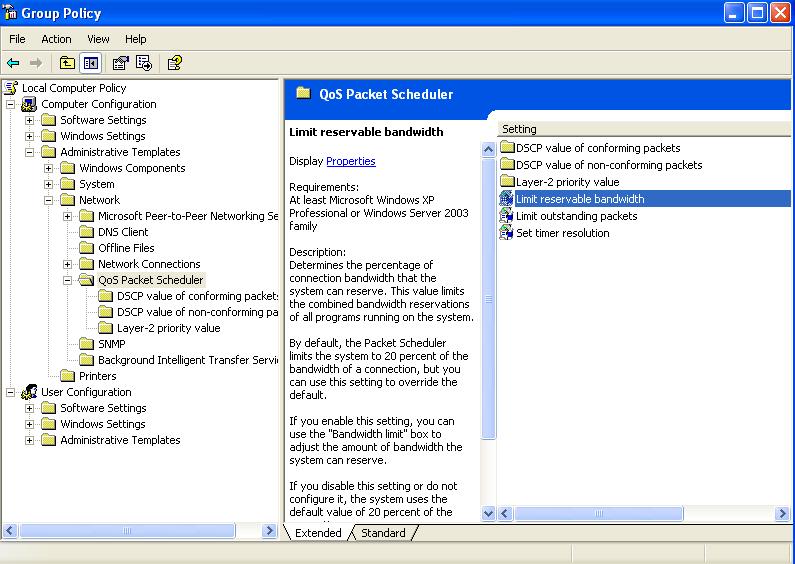The image size is (795, 564).
Task: Click the DSCP value of non-conforming packets folder icon in list
Action: coord(508,165)
